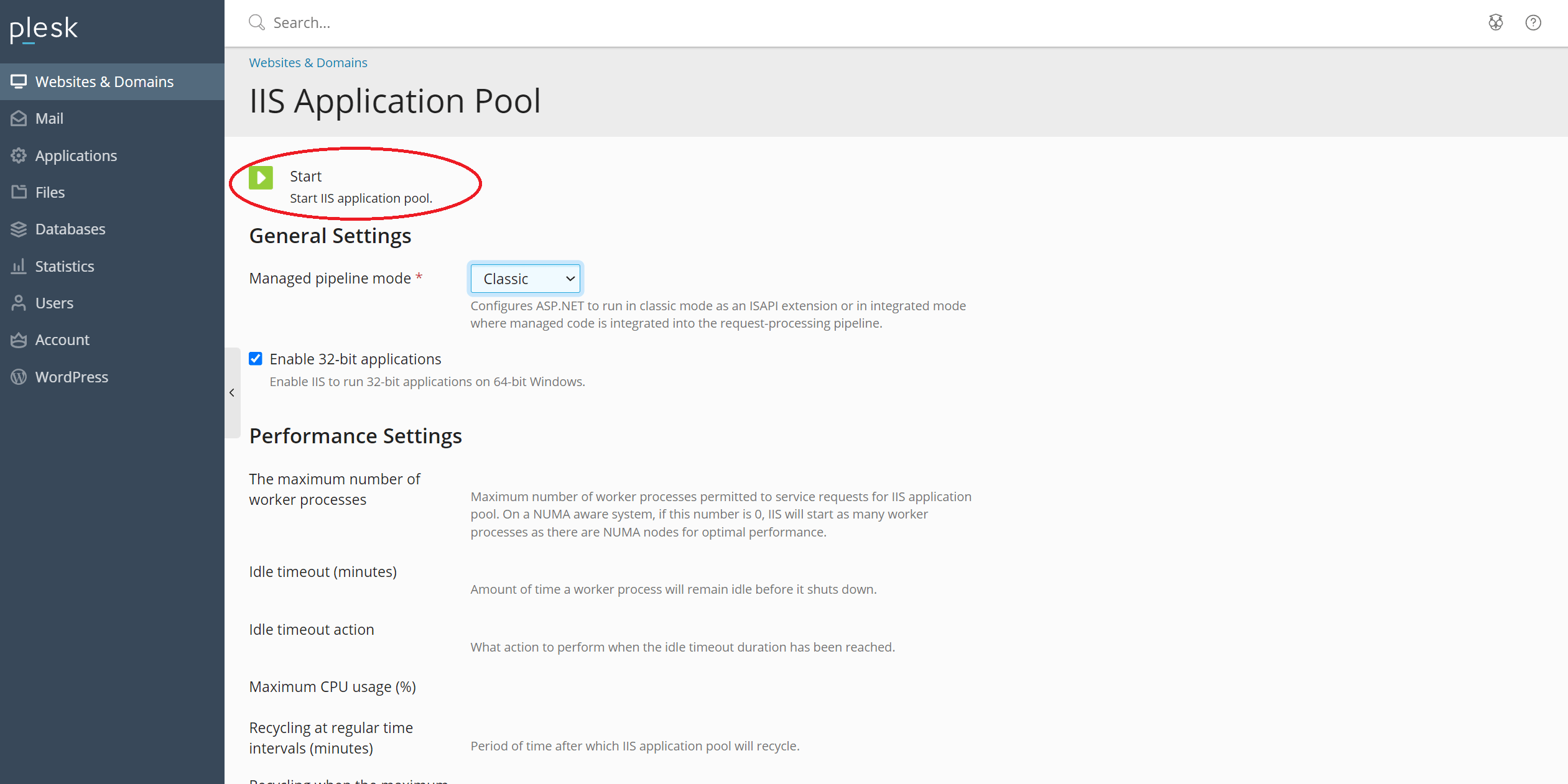Click the maximum number of worker processes label
Screen dimensions: 1568x784
[335, 489]
